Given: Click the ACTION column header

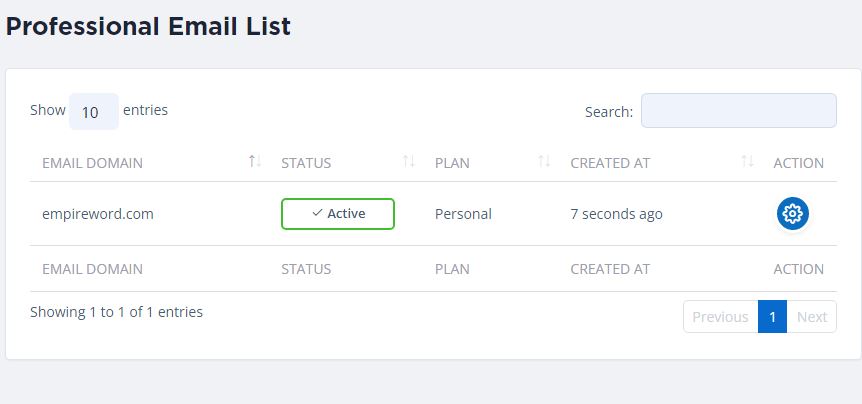Looking at the screenshot, I should pyautogui.click(x=798, y=163).
